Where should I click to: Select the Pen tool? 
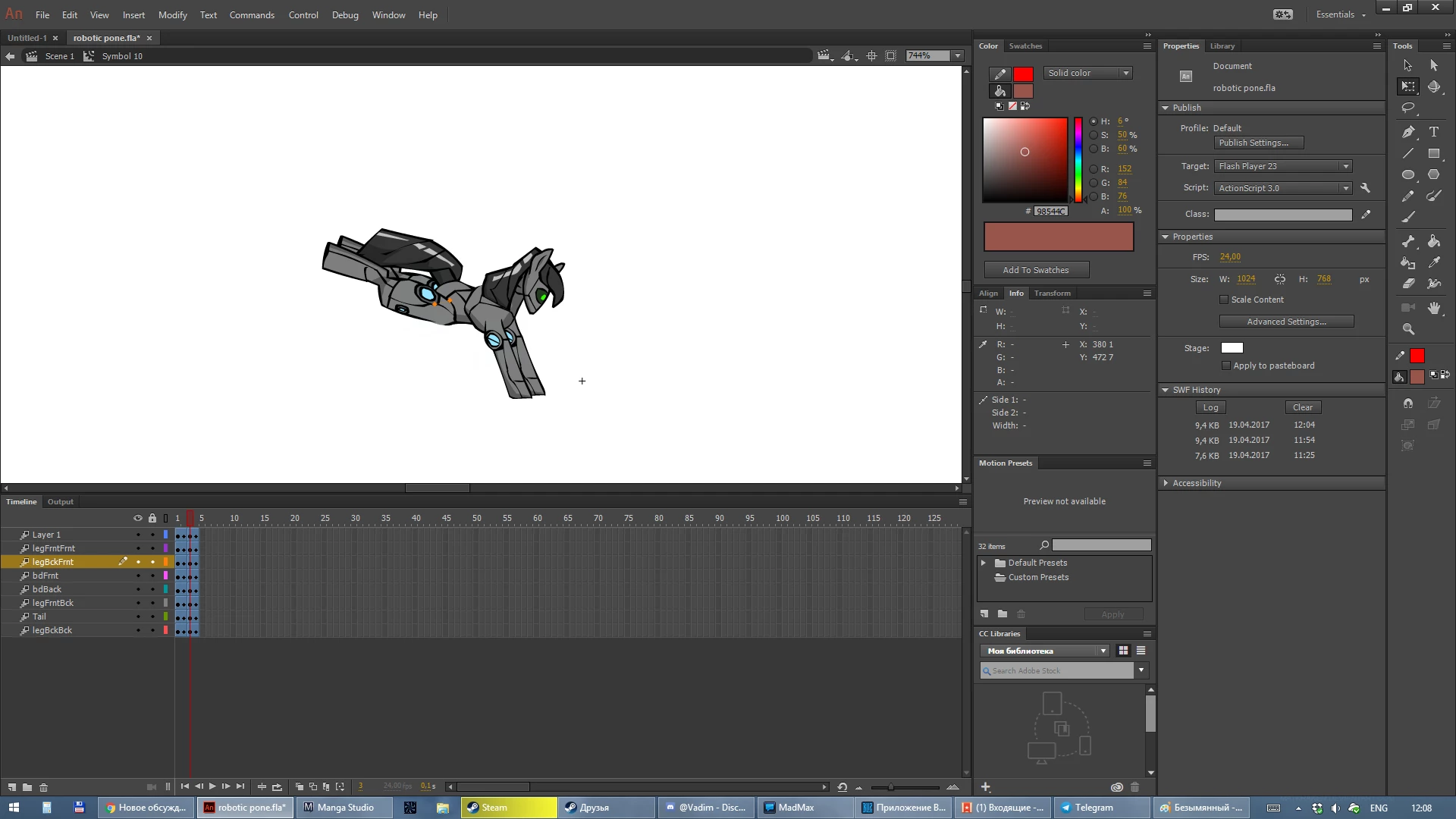(1408, 132)
